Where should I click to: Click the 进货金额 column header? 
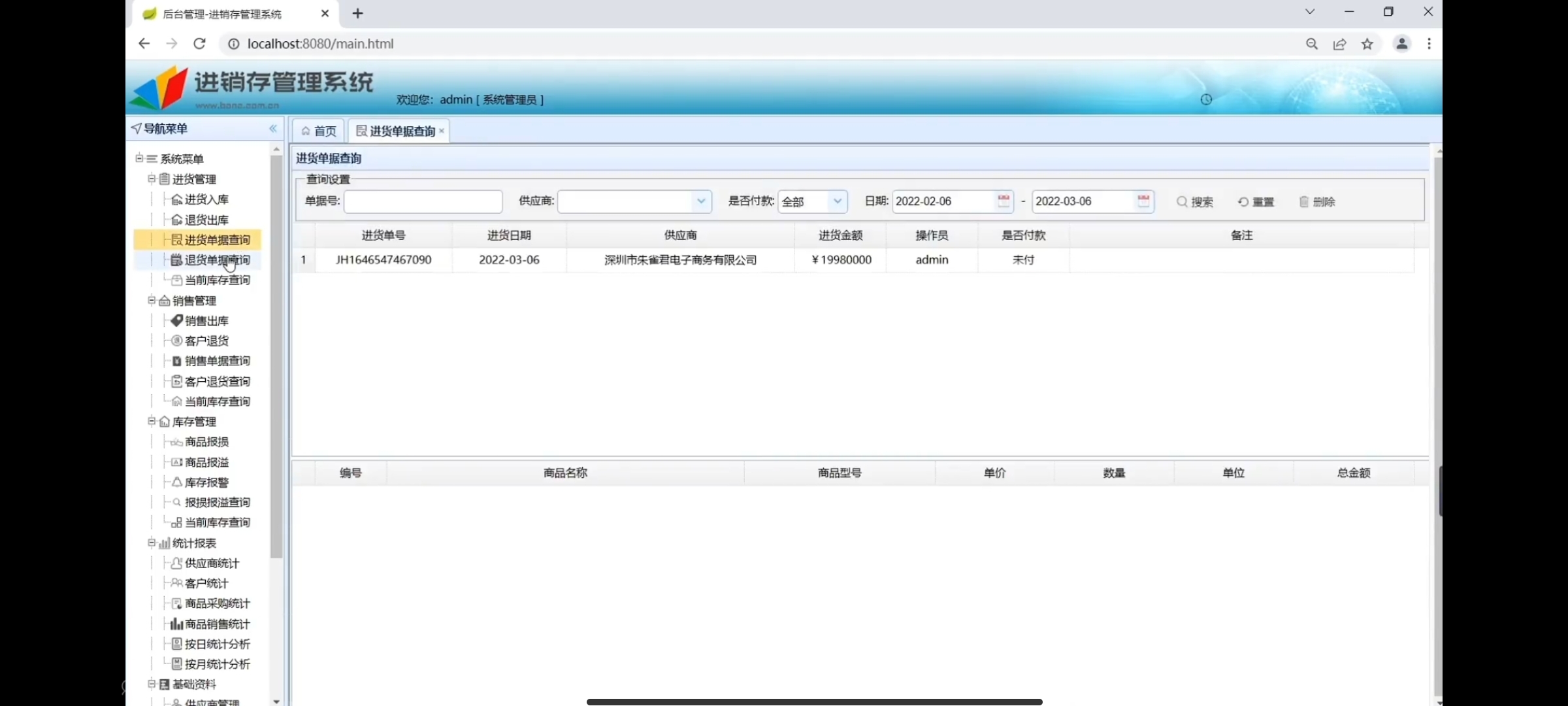click(x=841, y=235)
